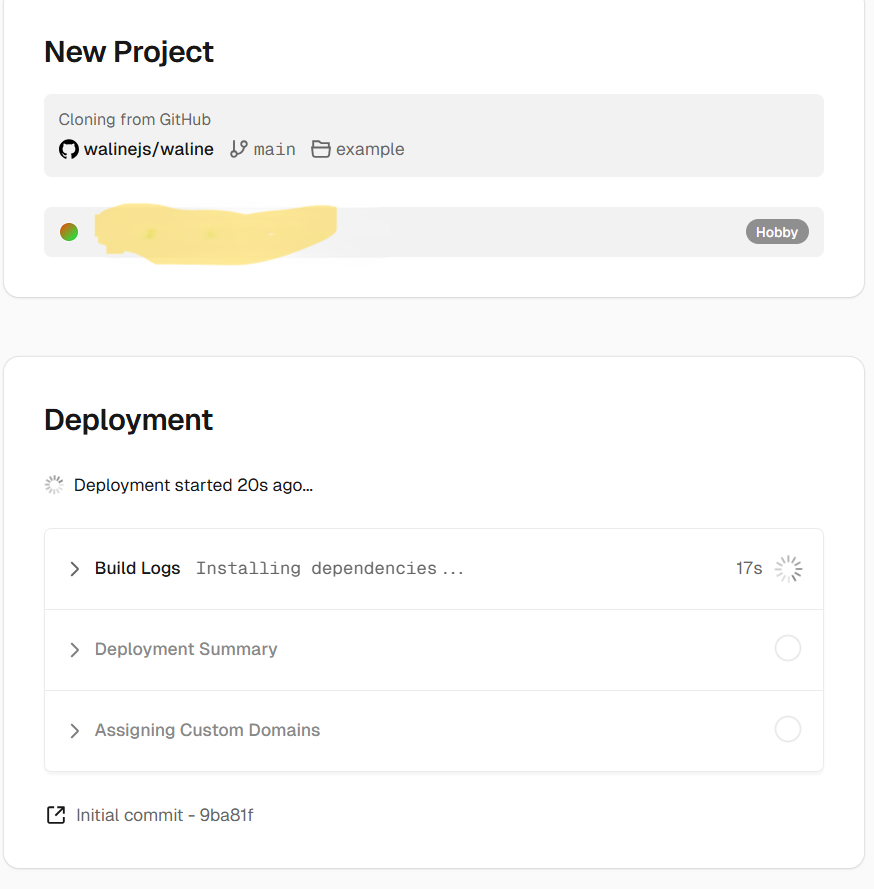874x889 pixels.
Task: Click the Installing dependencies status text
Action: 330,568
